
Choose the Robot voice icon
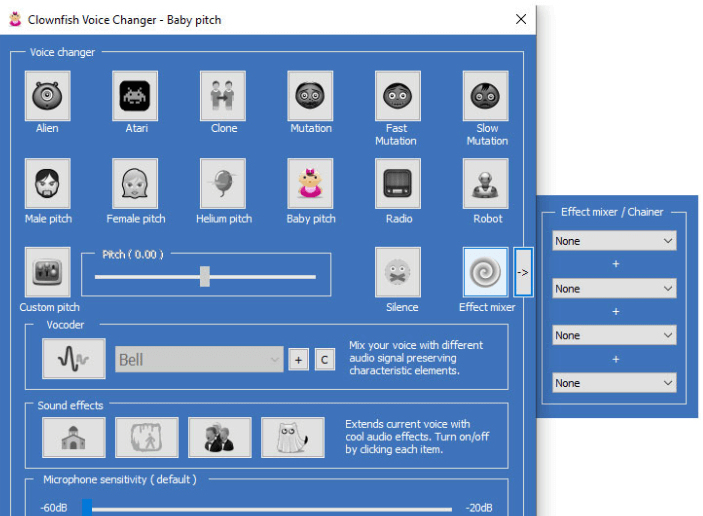(486, 184)
